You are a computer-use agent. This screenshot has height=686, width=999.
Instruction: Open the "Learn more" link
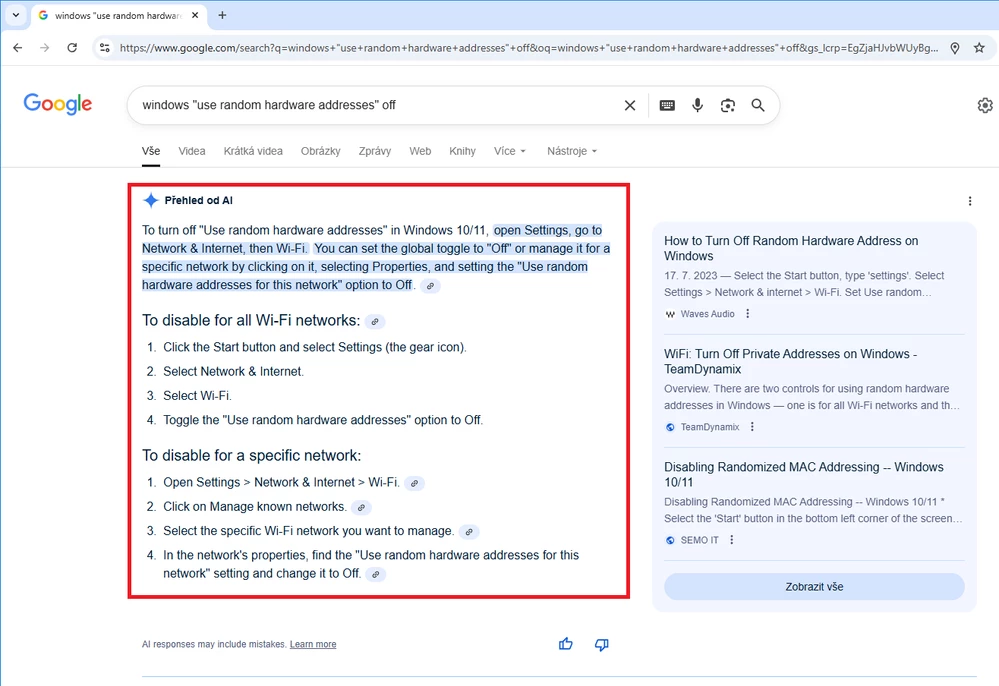pyautogui.click(x=312, y=644)
